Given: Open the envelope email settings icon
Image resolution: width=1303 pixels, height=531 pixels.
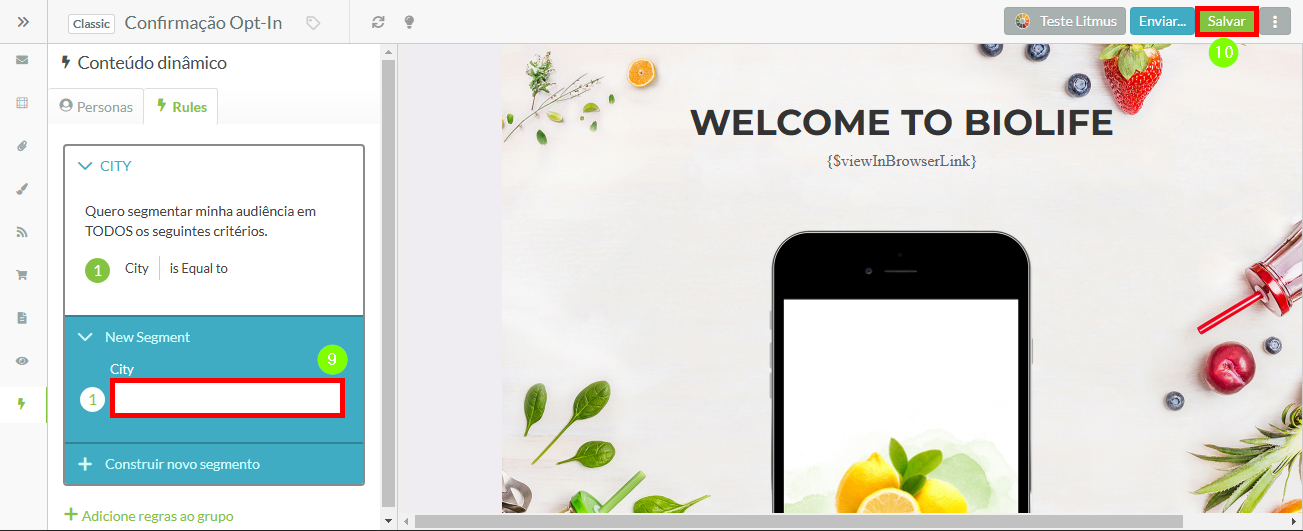Looking at the screenshot, I should pos(22,60).
